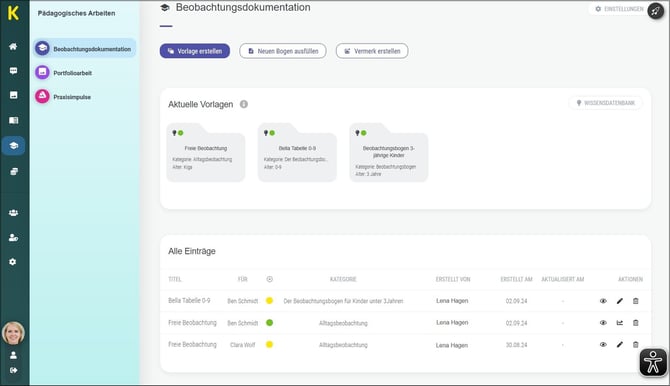Open Beobachtungsdokumentation in the side menu
Screen dimensions: 670x386
[x=85, y=49]
